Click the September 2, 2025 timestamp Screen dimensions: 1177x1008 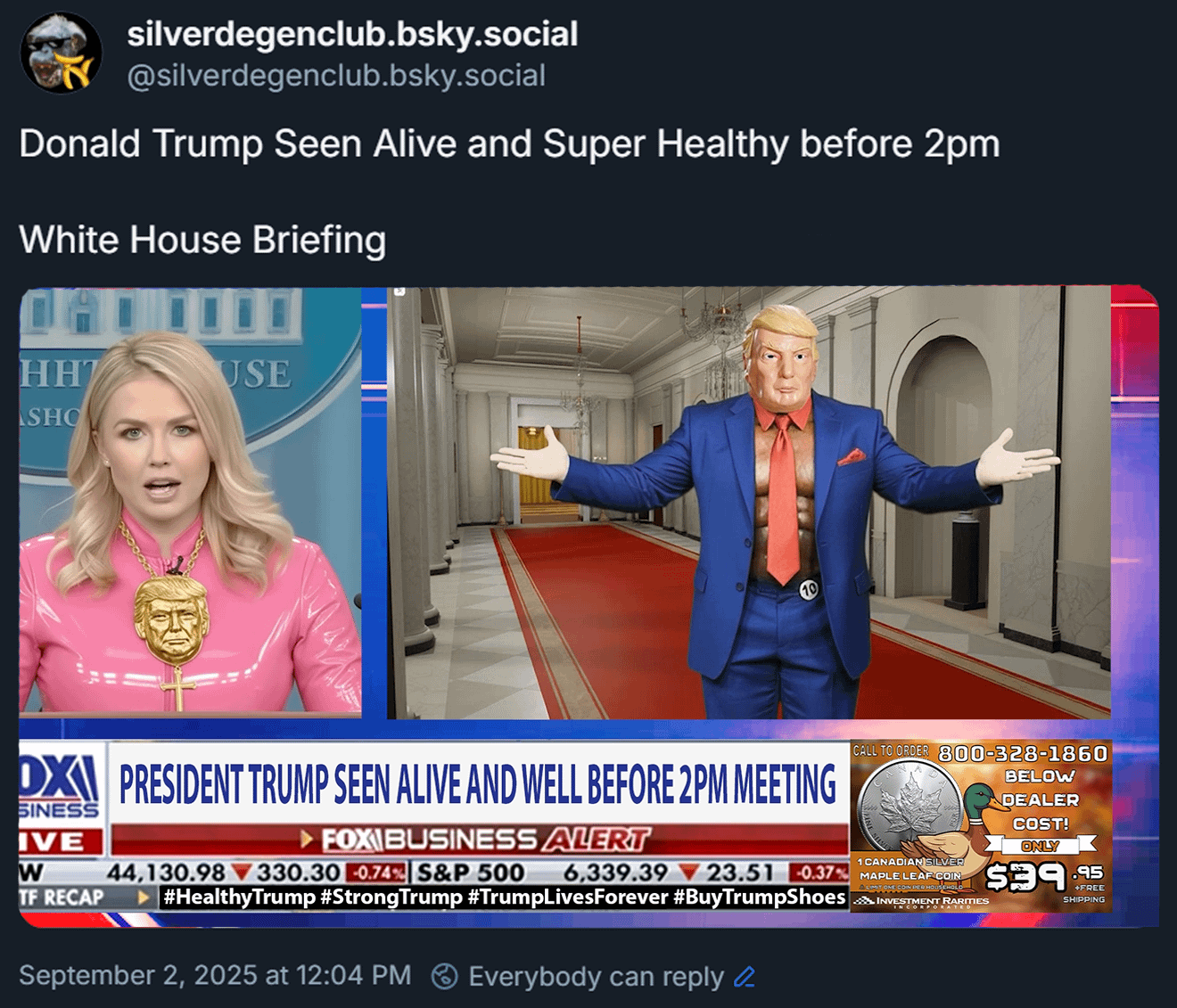click(215, 975)
